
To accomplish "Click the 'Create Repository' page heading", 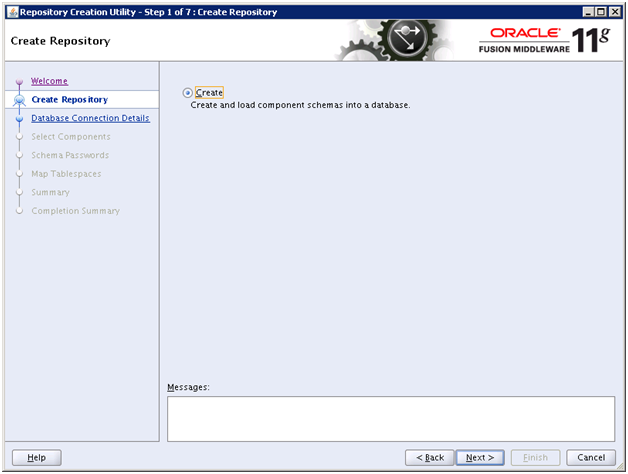I will (x=60, y=41).
